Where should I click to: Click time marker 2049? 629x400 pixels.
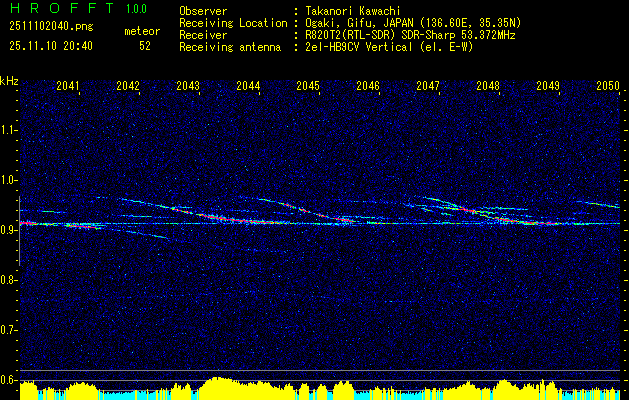(548, 85)
